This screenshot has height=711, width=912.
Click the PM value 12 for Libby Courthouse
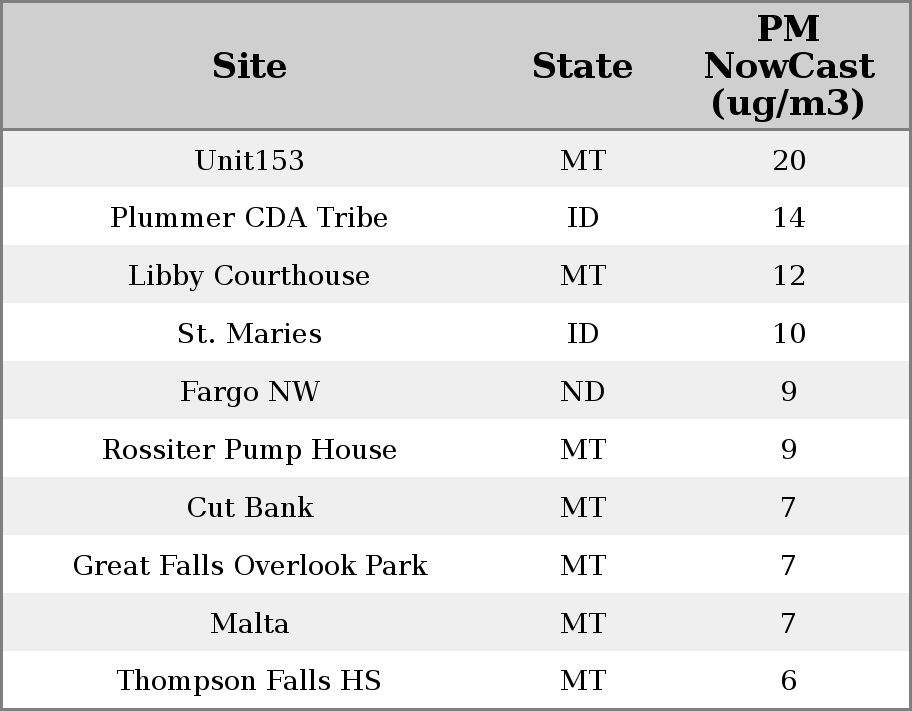[788, 276]
